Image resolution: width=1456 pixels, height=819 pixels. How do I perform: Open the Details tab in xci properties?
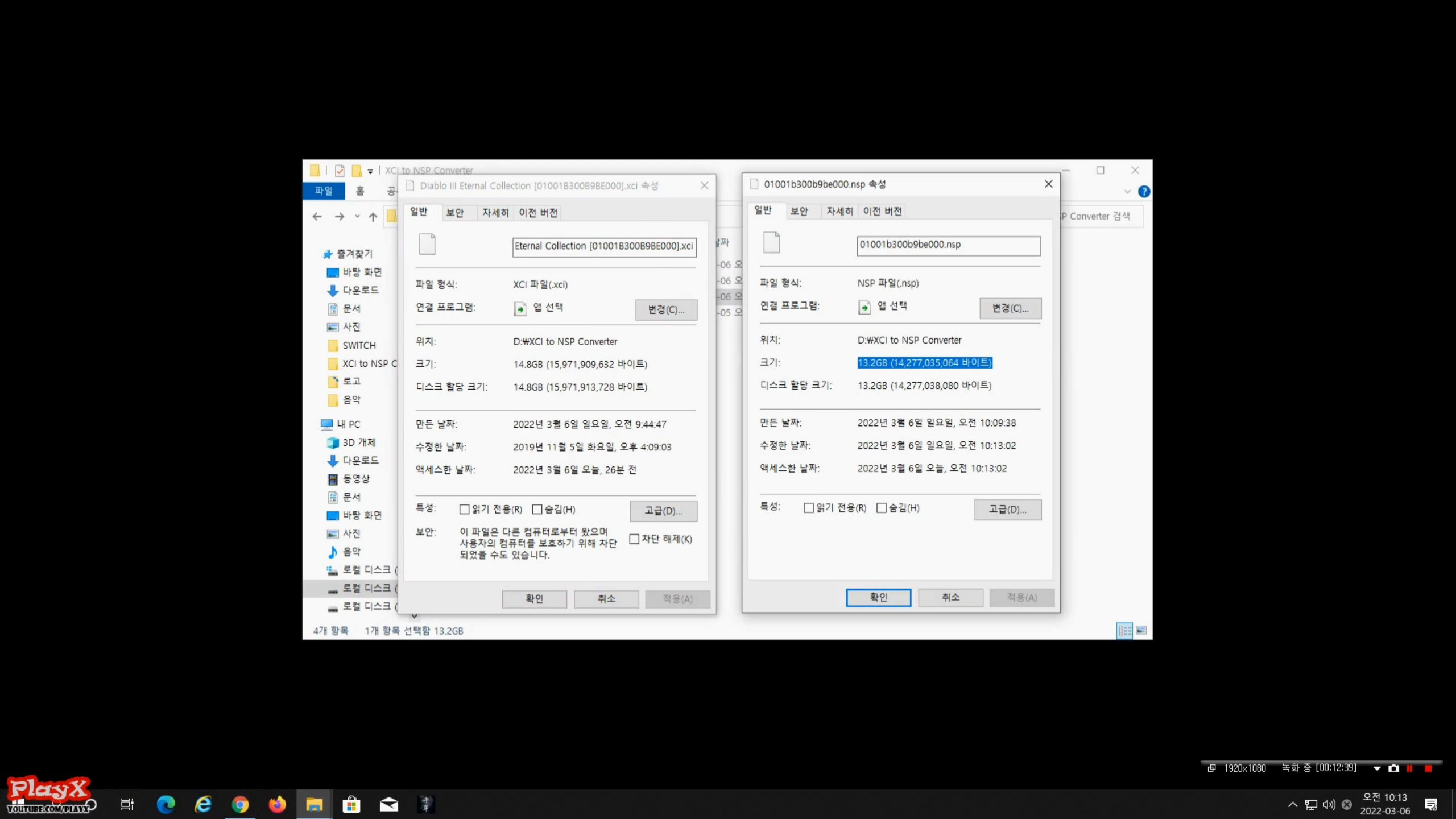[495, 213]
